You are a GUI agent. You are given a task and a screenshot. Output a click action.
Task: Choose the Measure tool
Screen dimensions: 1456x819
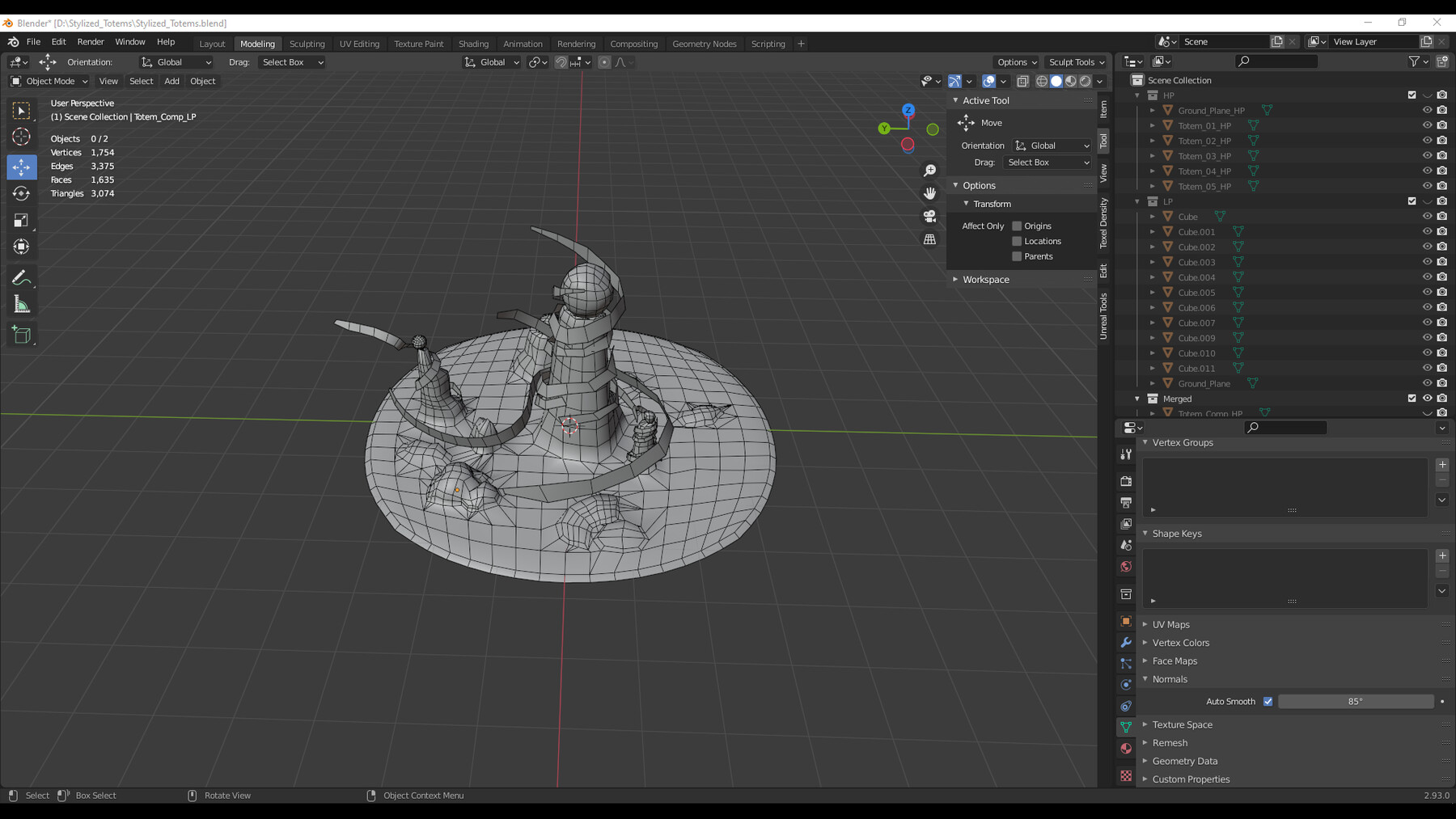coord(22,303)
